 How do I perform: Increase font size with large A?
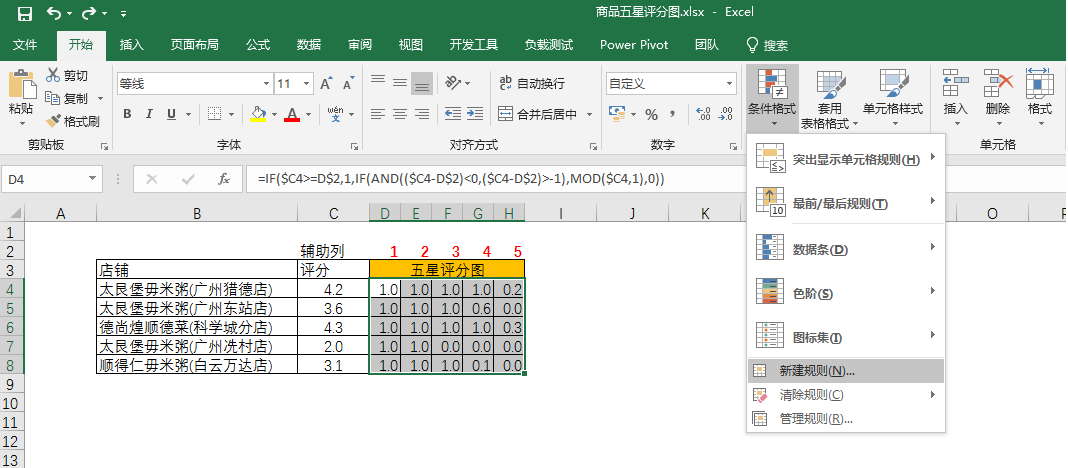[326, 84]
